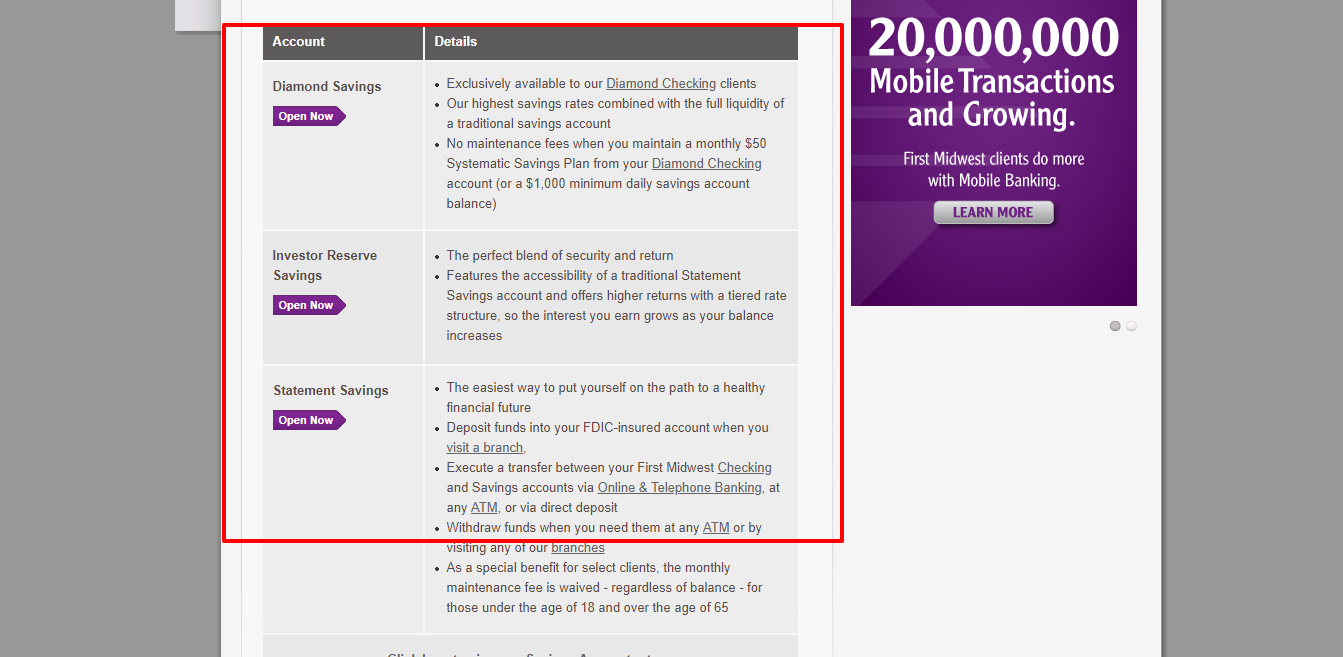
Task: Click Open Now under Investor Reserve Savings
Action: (309, 305)
